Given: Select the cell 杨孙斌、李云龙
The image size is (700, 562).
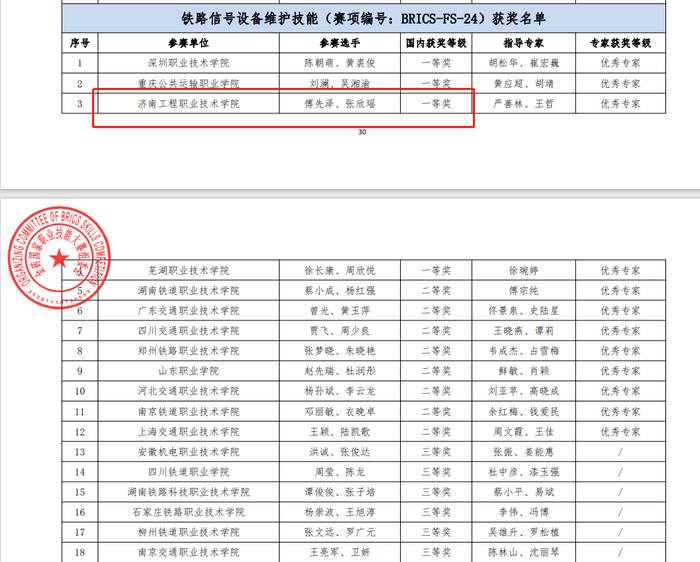Looking at the screenshot, I should click(340, 391).
